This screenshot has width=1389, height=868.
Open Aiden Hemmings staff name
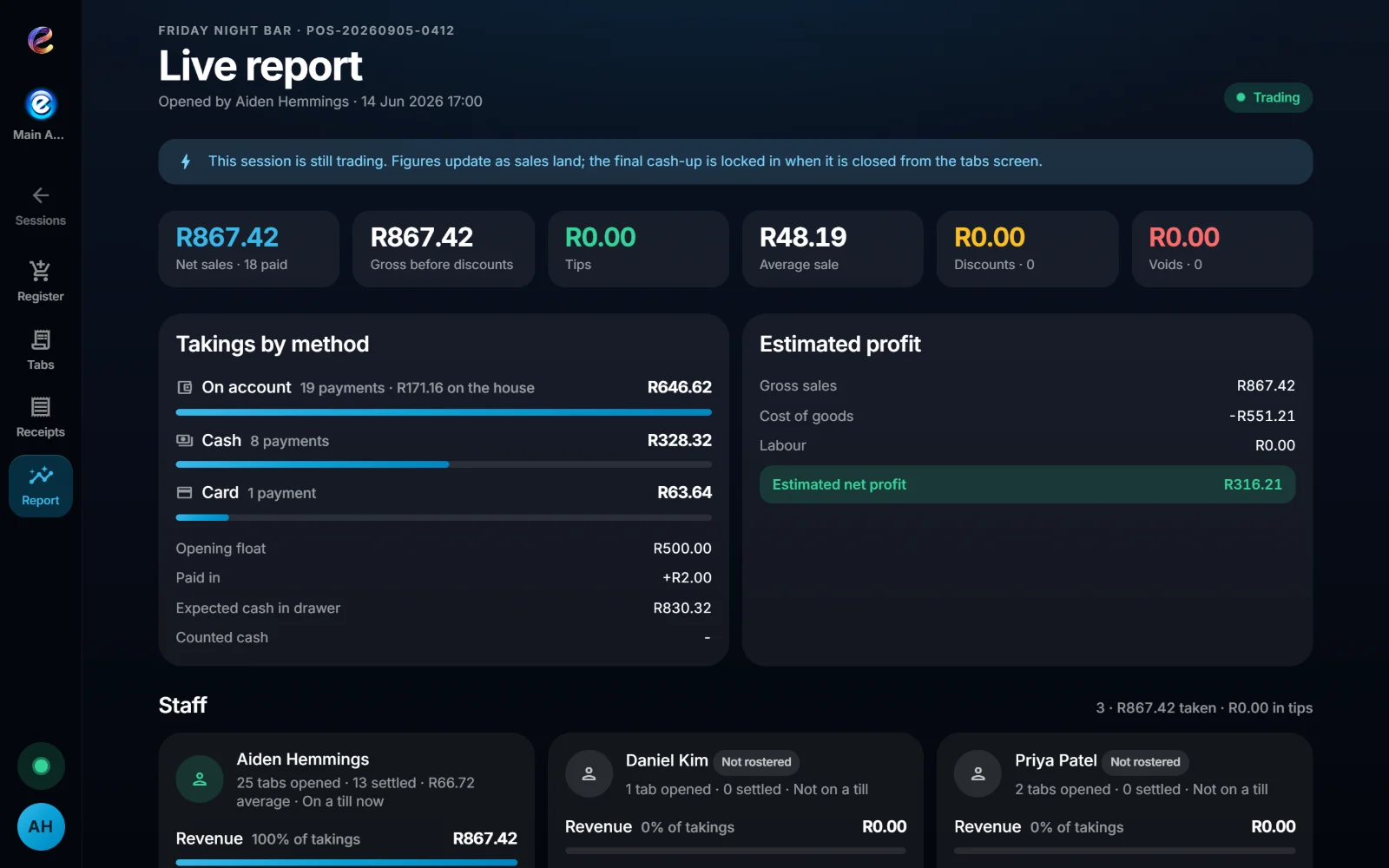tap(303, 759)
